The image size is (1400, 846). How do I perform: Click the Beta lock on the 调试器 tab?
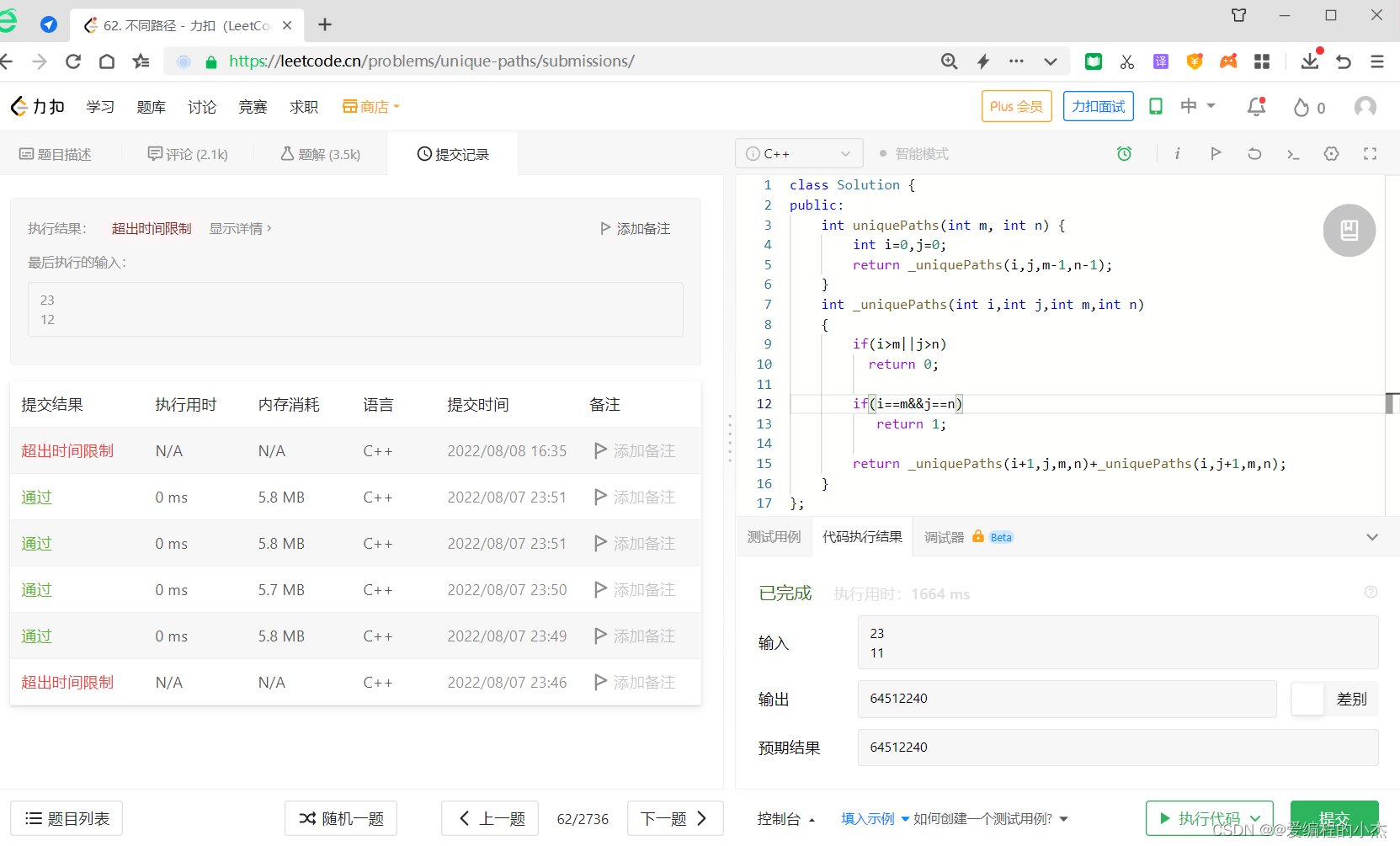pyautogui.click(x=977, y=536)
